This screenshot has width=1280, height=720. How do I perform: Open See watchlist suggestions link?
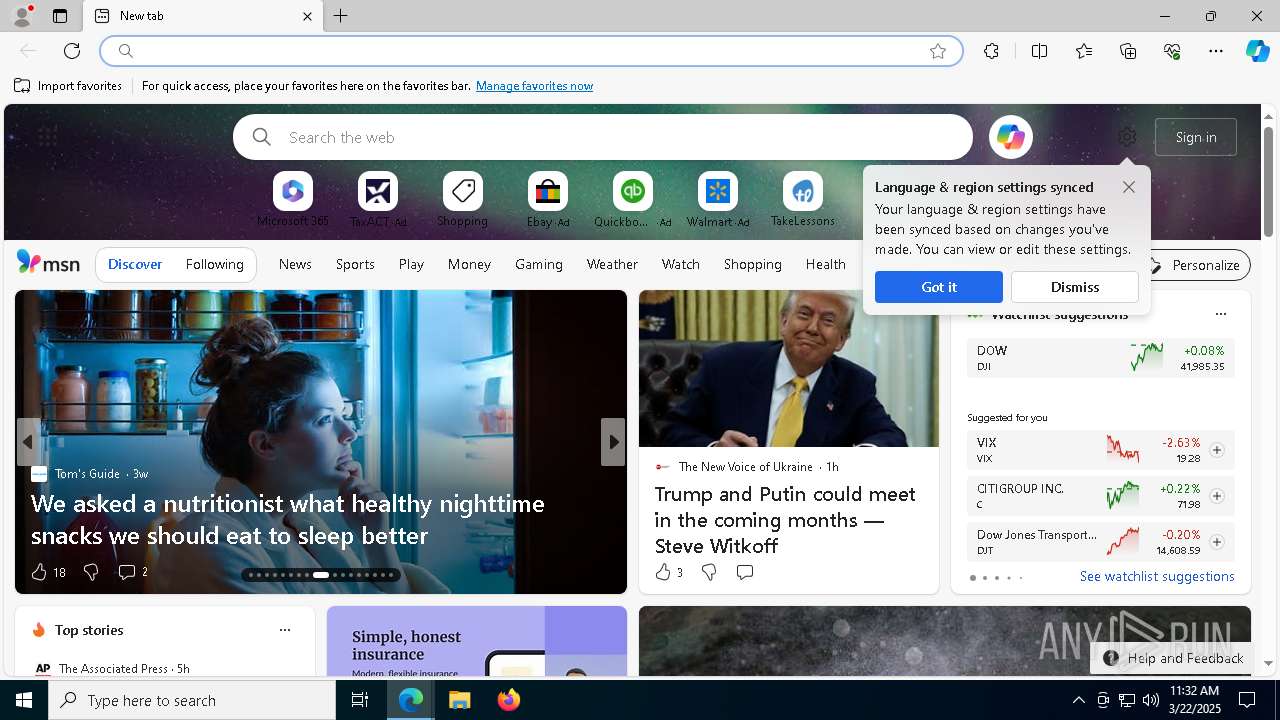pyautogui.click(x=1157, y=576)
